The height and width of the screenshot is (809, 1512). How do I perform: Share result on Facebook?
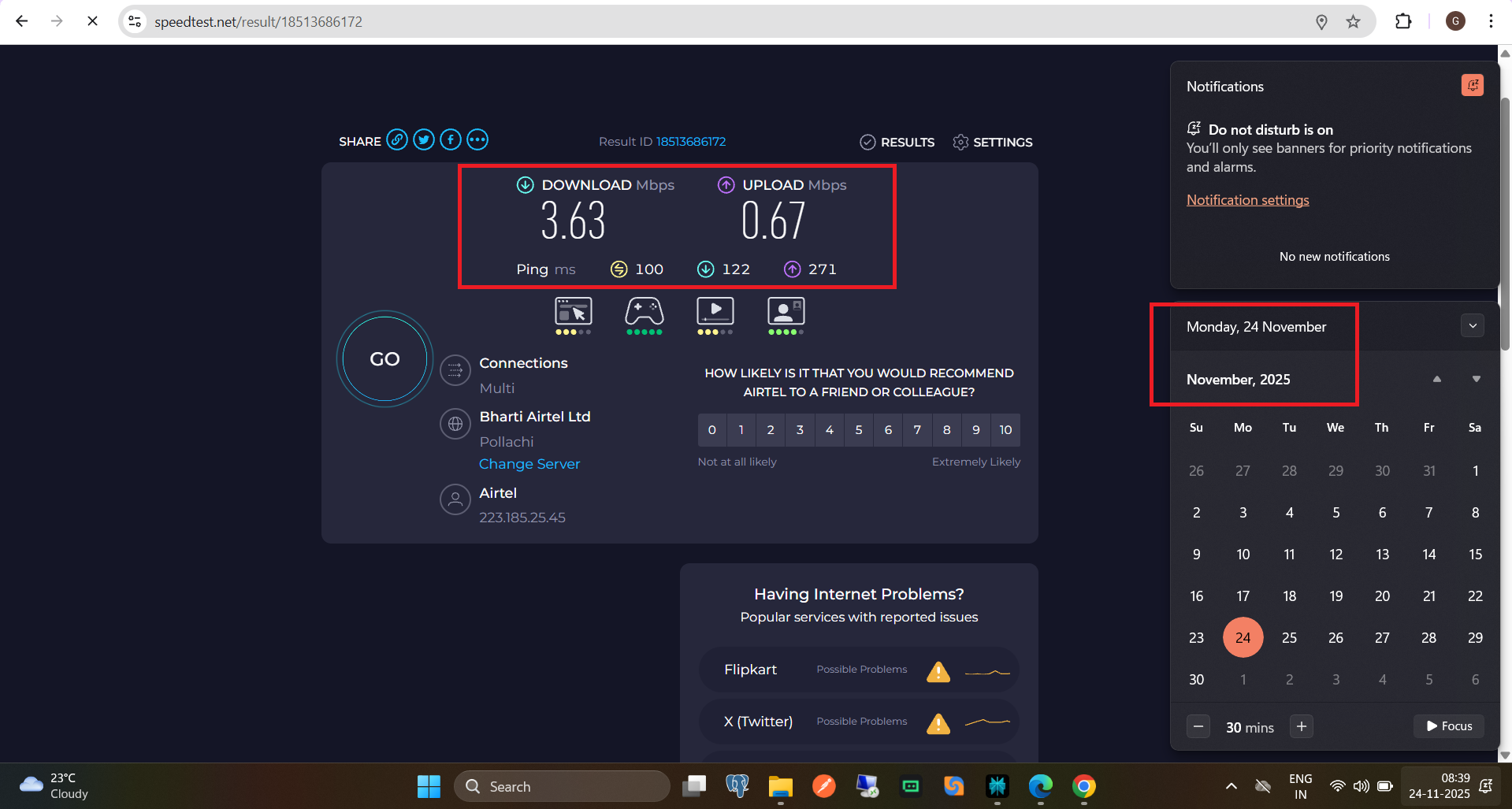(x=451, y=140)
